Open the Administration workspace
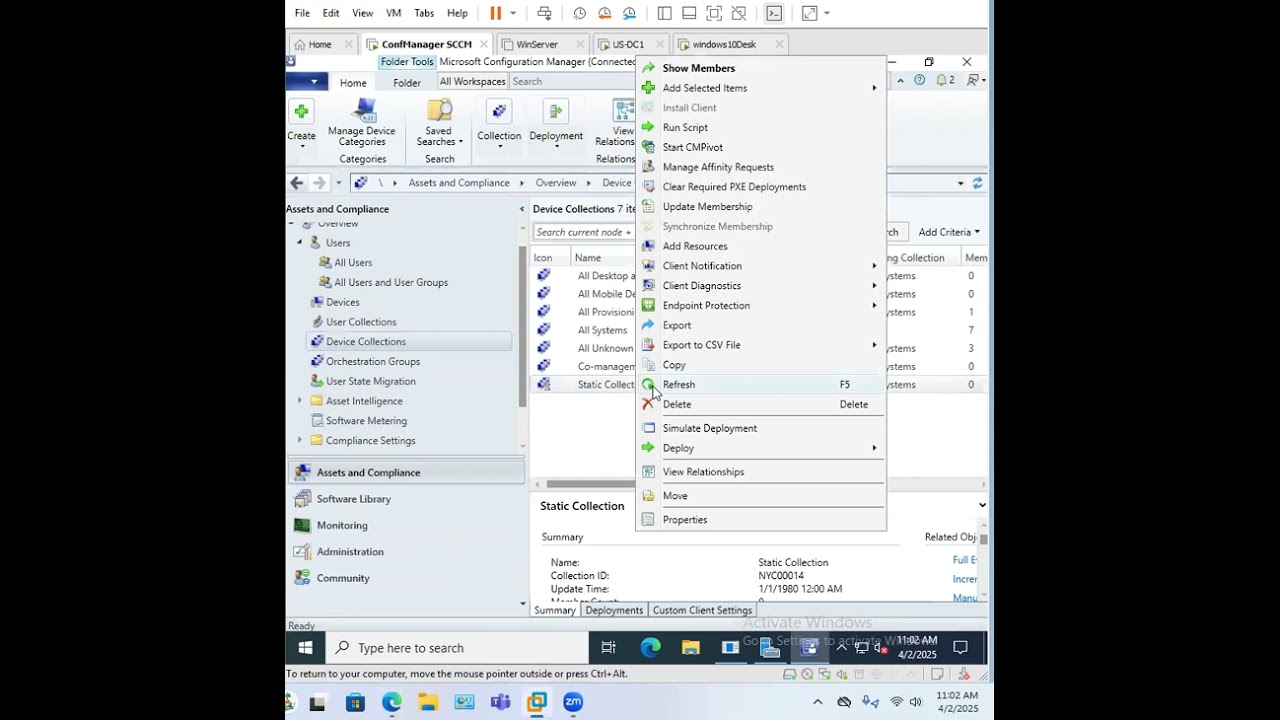1280x720 pixels. pyautogui.click(x=350, y=552)
